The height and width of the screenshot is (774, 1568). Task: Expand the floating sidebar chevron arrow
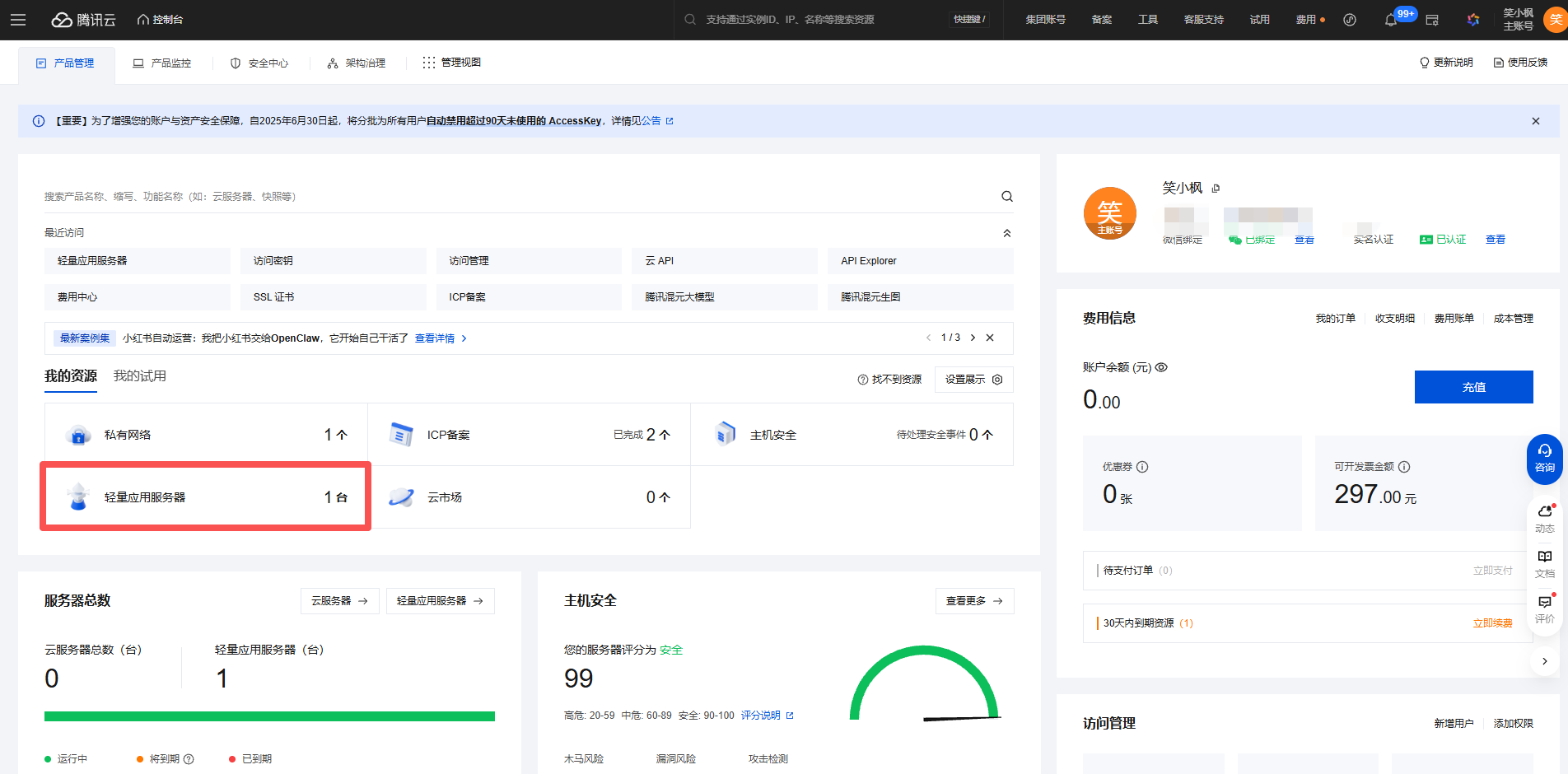click(x=1544, y=661)
